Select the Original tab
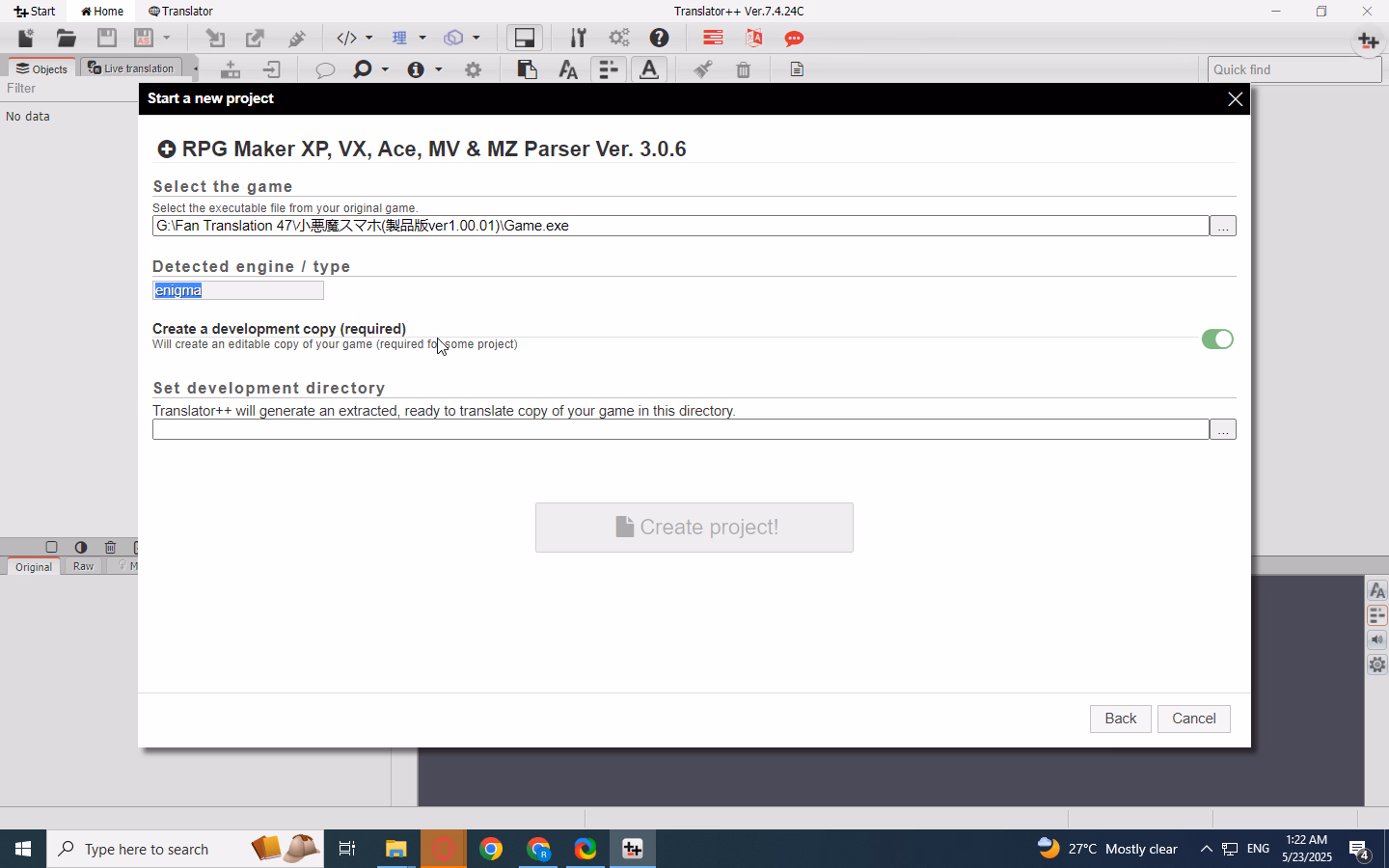1389x868 pixels. pos(34,567)
